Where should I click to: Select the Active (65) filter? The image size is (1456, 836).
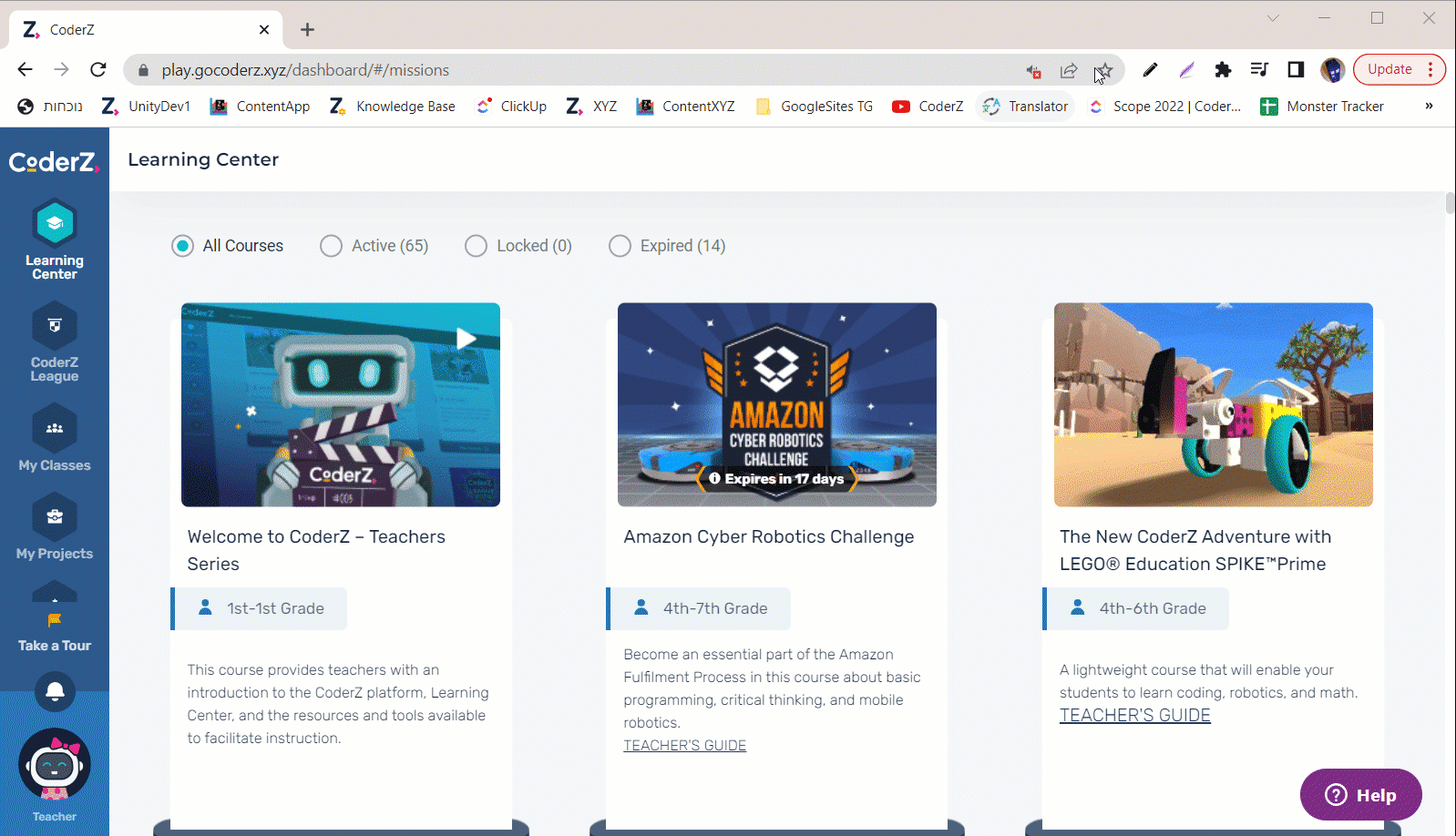[x=374, y=246]
